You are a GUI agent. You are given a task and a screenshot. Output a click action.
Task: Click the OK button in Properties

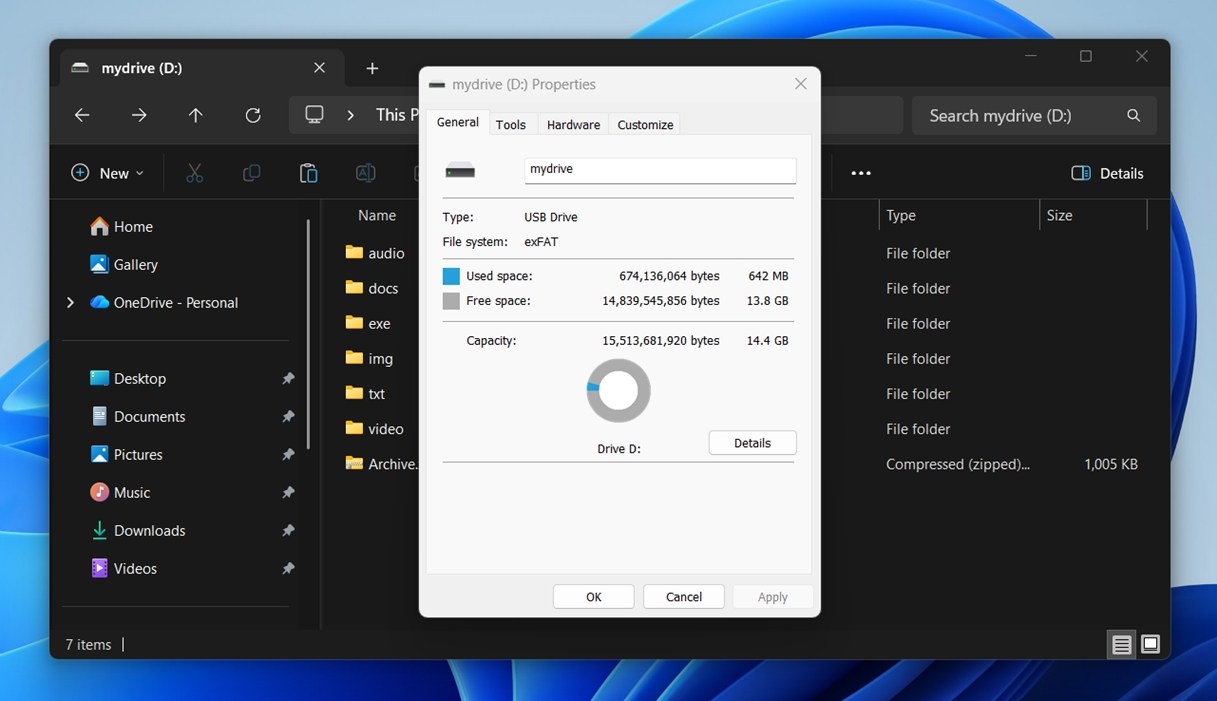click(x=593, y=596)
